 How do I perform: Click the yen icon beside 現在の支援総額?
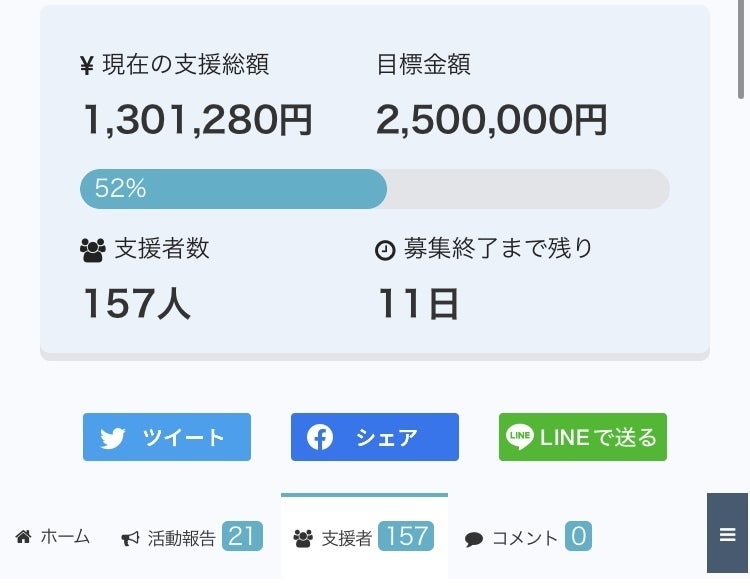87,66
